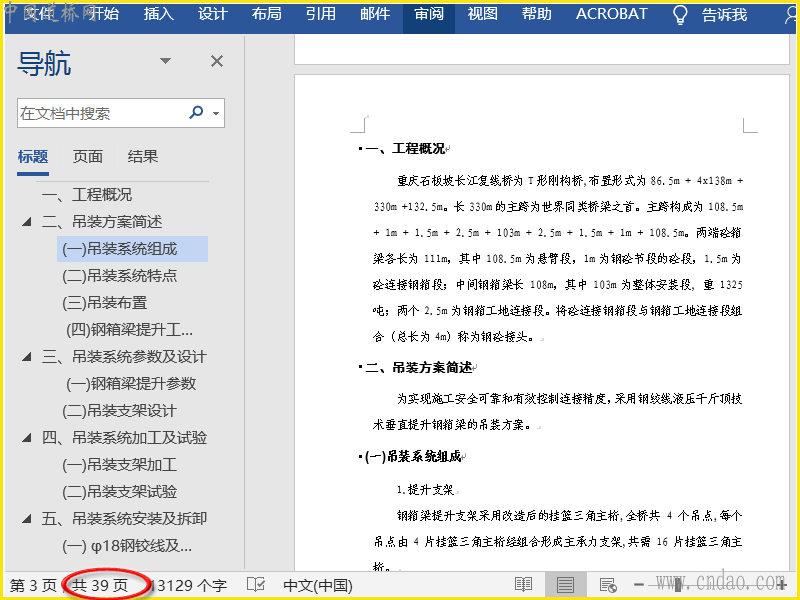Switch to the 结果 navigation tab

point(142,156)
